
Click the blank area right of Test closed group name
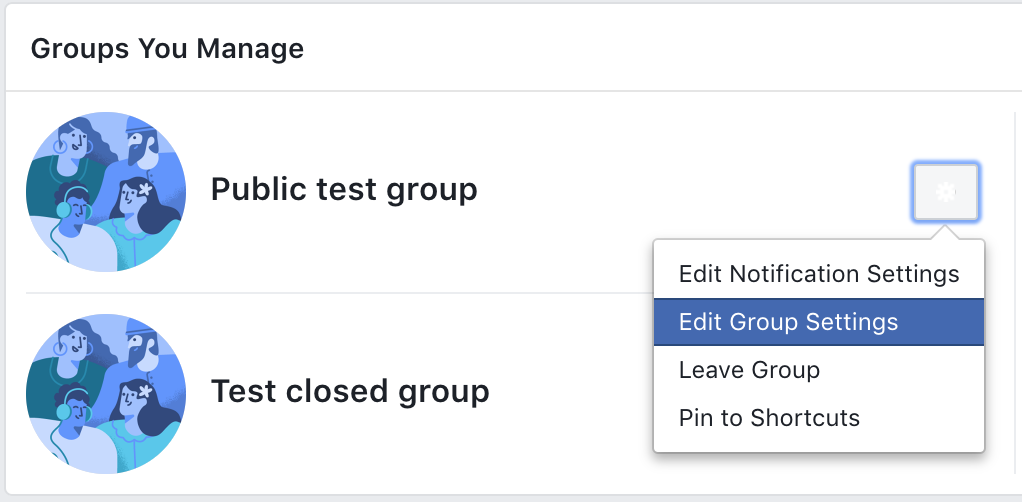click(x=570, y=392)
